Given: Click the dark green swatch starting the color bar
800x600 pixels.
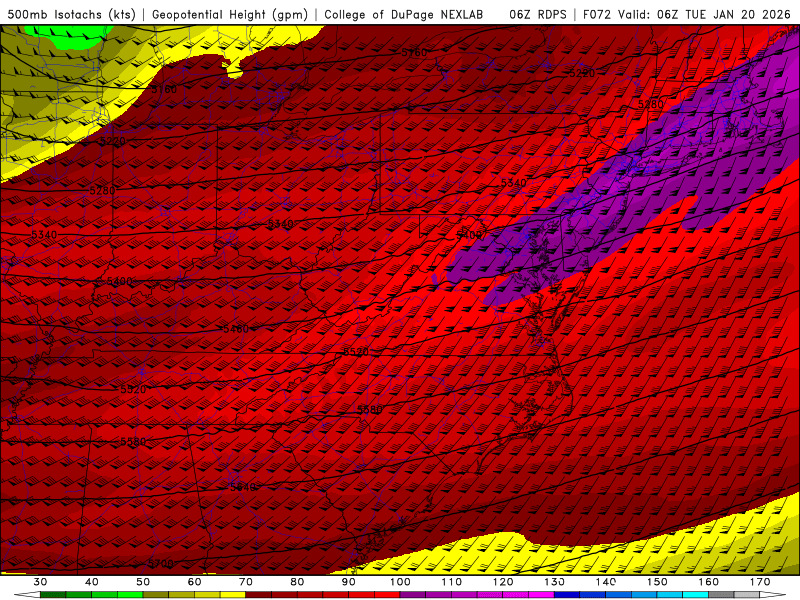Looking at the screenshot, I should point(53,595).
